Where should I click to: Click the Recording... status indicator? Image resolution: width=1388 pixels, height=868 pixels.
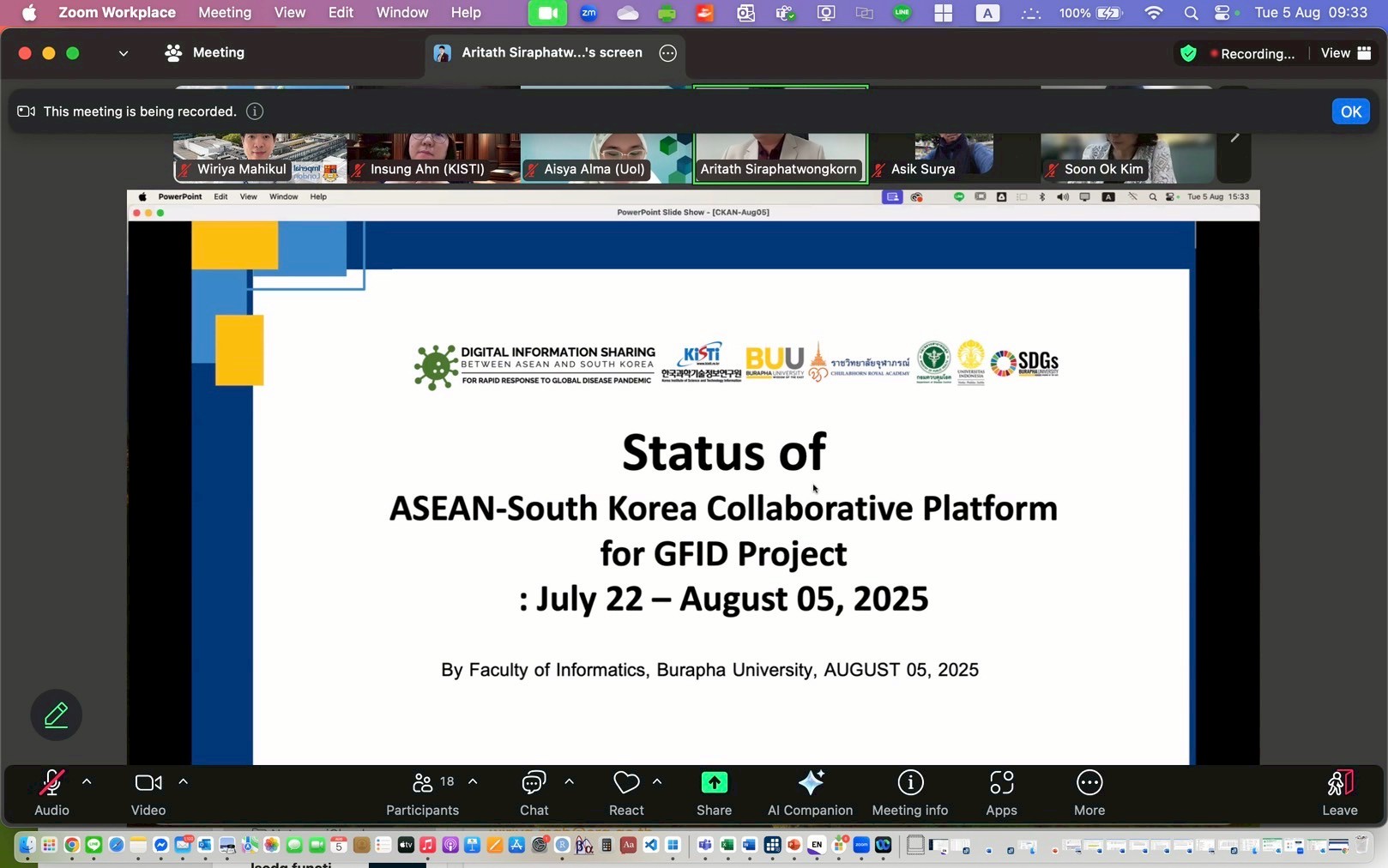pyautogui.click(x=1252, y=53)
